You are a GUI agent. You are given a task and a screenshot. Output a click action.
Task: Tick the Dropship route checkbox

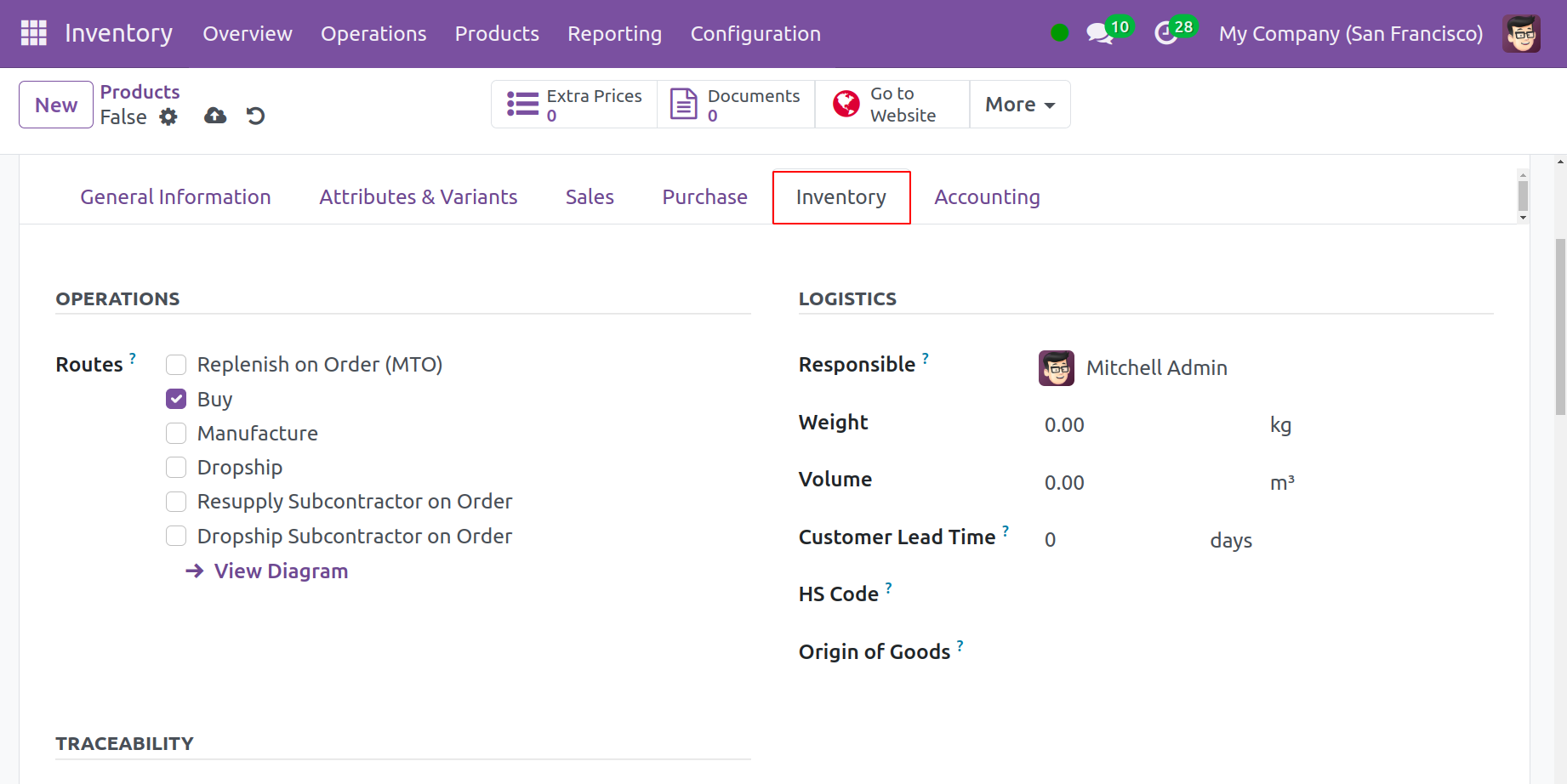click(x=176, y=468)
